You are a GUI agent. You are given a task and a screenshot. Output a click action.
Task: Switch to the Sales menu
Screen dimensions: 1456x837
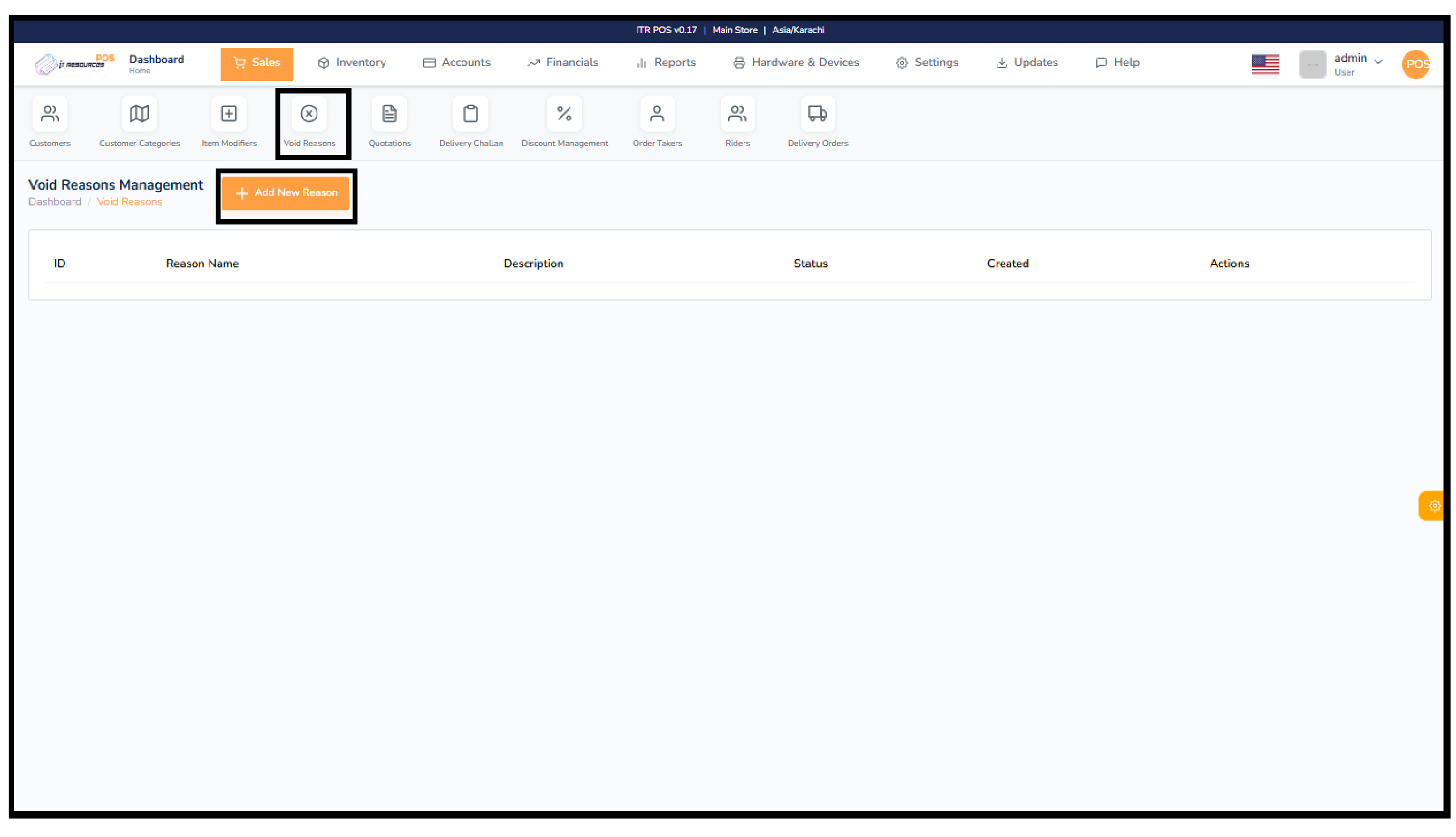click(x=256, y=63)
